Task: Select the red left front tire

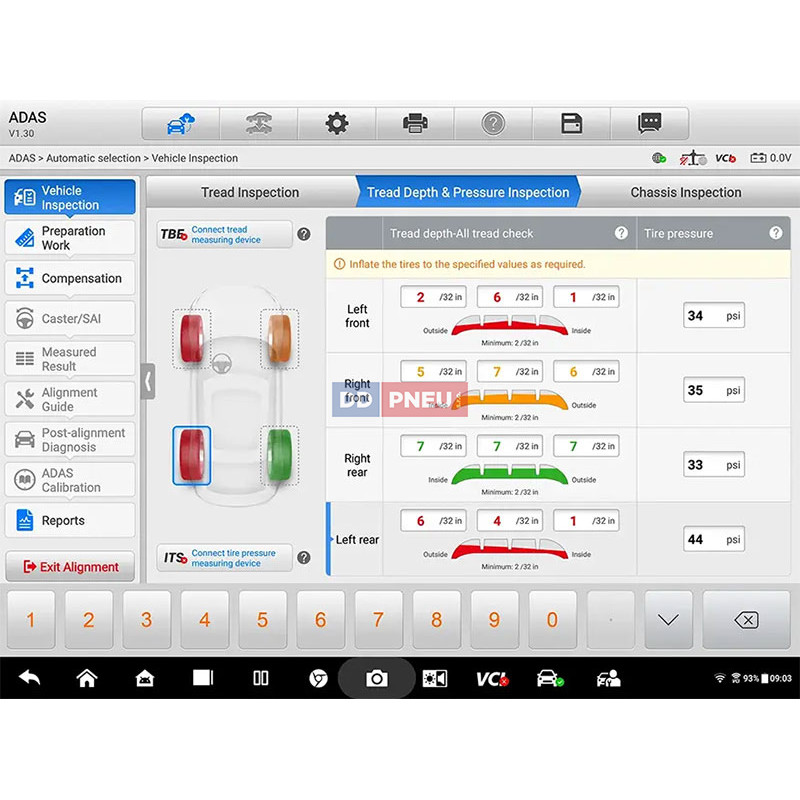Action: pos(192,338)
